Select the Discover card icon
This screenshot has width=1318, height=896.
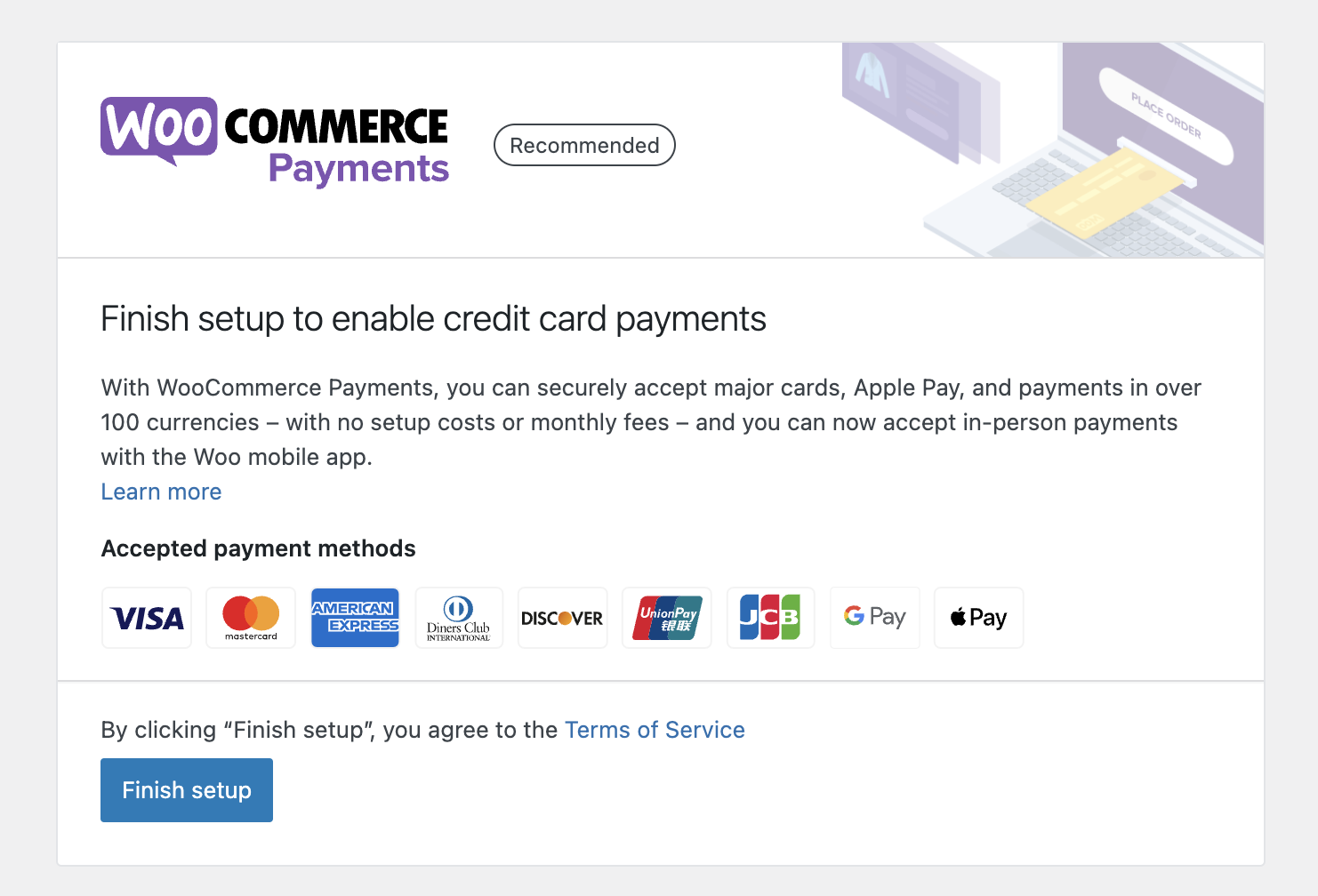tap(562, 618)
